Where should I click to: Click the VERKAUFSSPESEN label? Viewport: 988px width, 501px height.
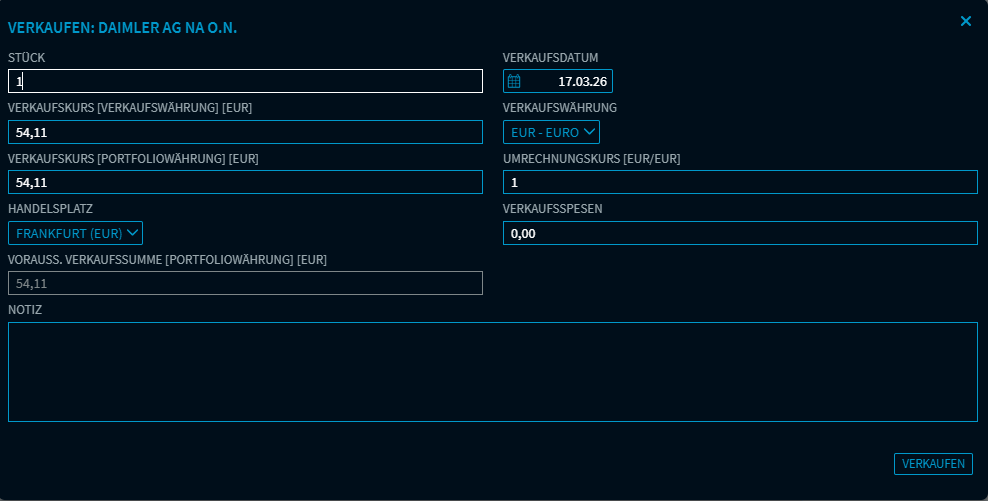552,209
